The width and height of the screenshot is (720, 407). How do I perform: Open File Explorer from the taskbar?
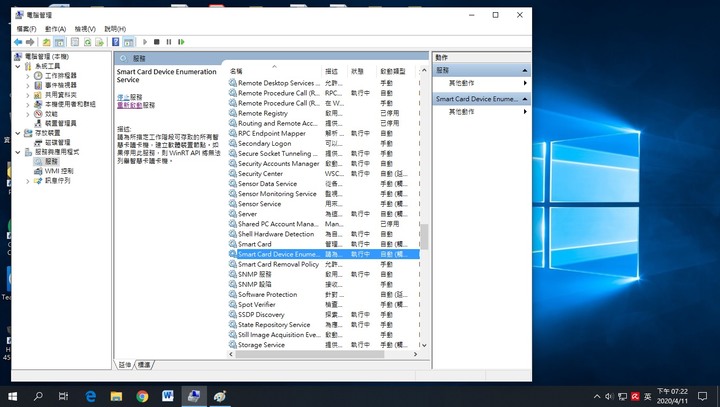[x=117, y=396]
